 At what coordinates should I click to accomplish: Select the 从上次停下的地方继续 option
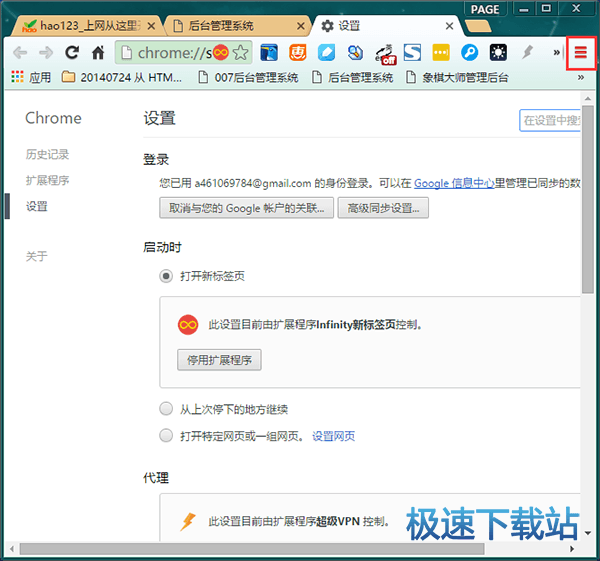click(166, 409)
